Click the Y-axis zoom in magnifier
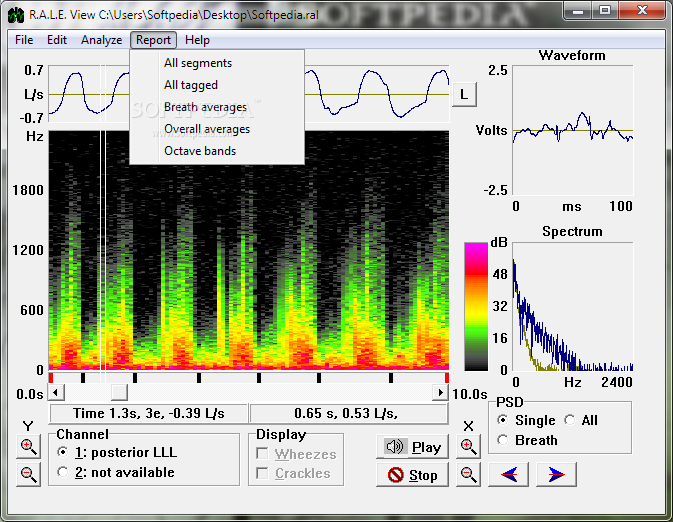The height and width of the screenshot is (522, 673). [x=28, y=446]
